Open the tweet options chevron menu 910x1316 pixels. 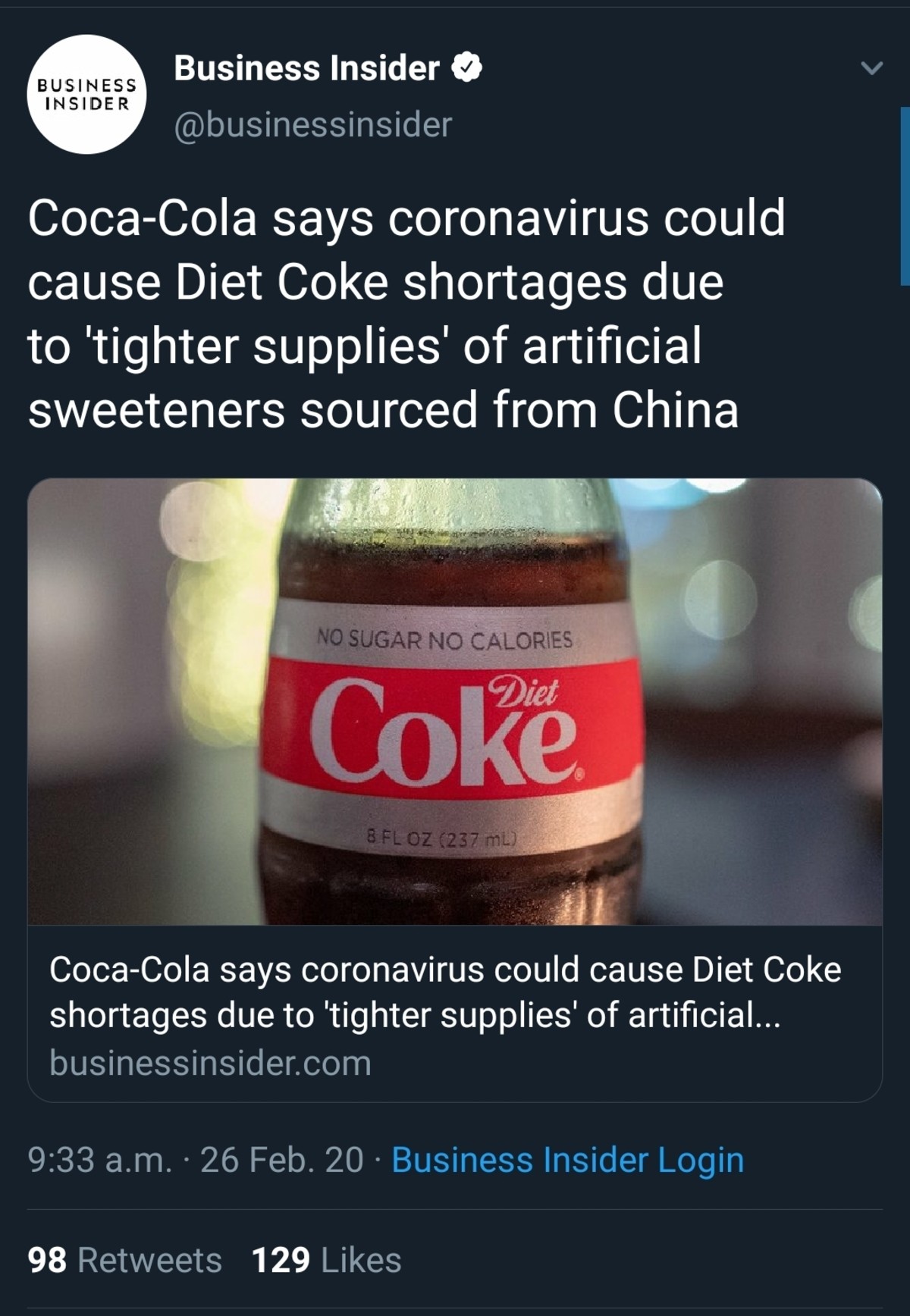(872, 67)
